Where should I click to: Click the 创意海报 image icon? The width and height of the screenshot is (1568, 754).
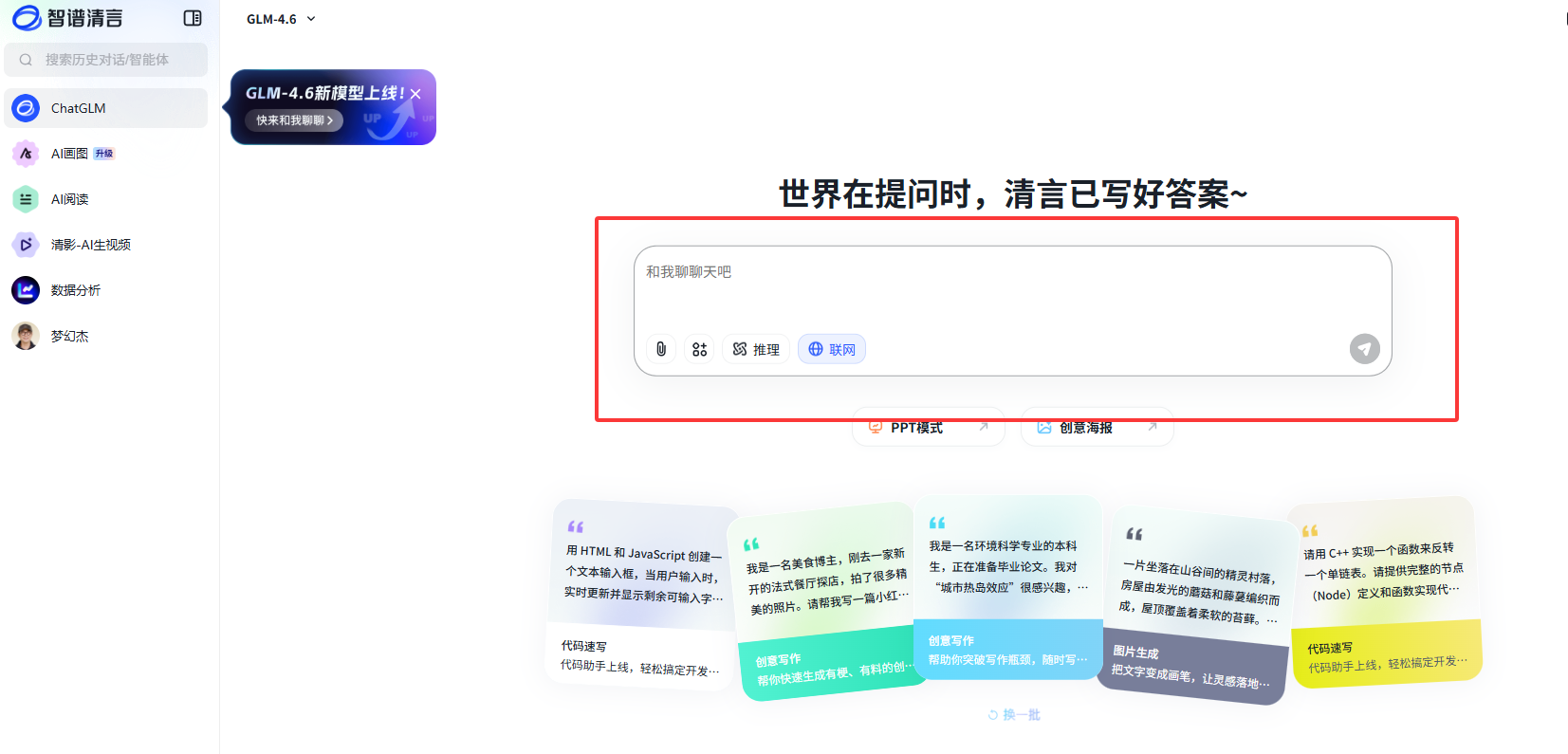[x=1044, y=428]
